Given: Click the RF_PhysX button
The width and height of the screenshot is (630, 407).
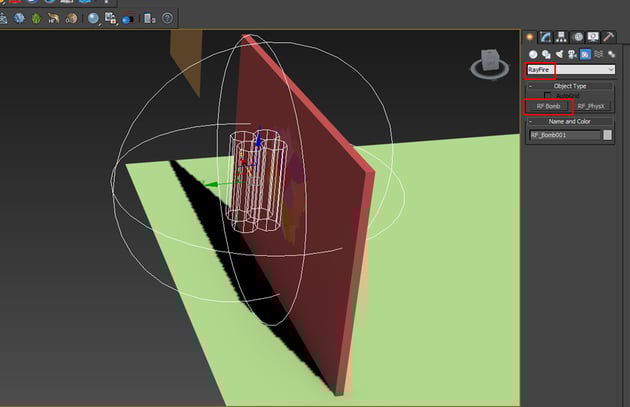Looking at the screenshot, I should (593, 106).
